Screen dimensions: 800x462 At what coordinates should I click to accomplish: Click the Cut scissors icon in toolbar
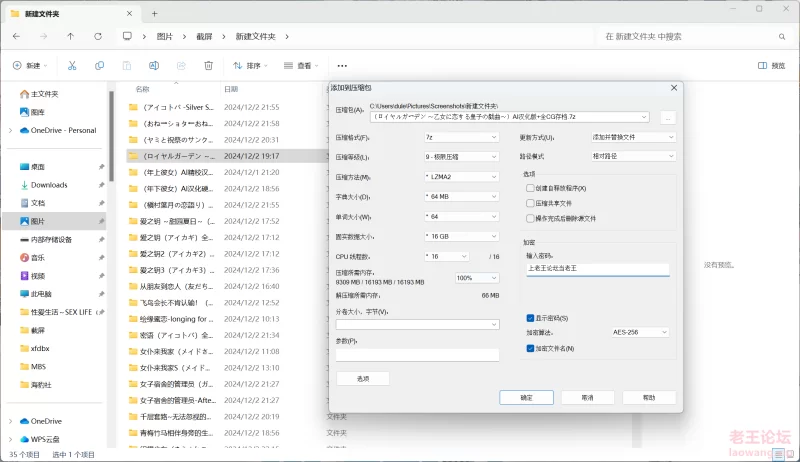pos(72,65)
